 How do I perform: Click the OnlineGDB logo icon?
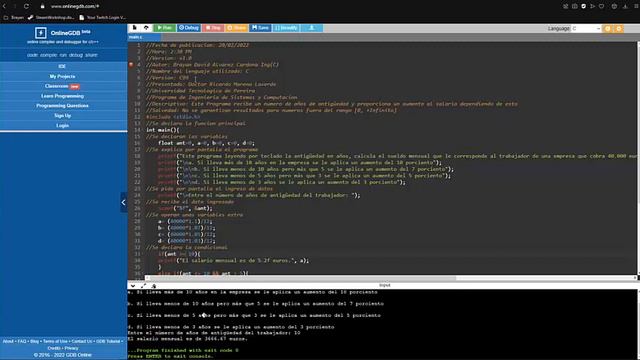point(40,33)
